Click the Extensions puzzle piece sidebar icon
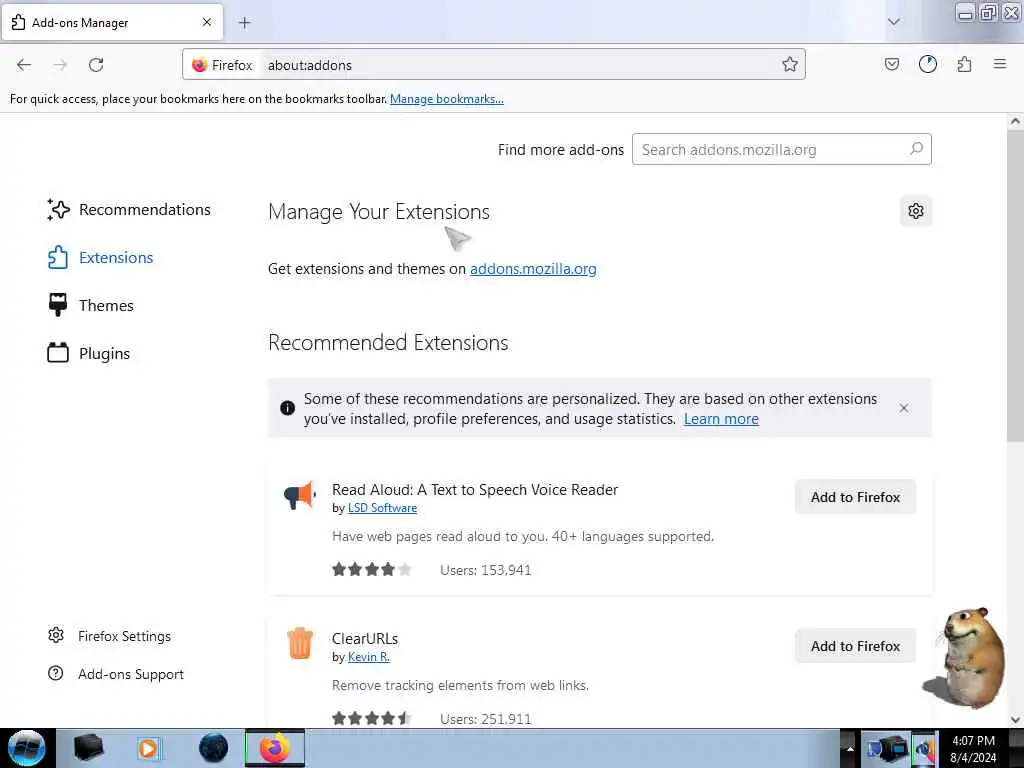The image size is (1024, 768). click(x=58, y=257)
